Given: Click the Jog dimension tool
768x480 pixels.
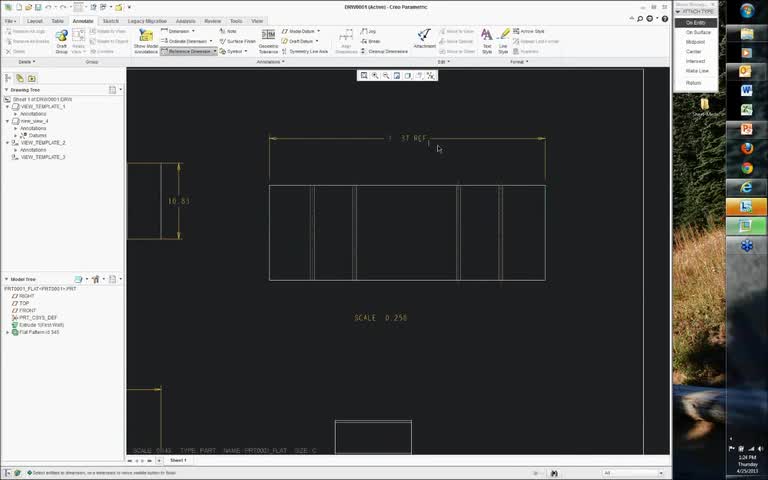Looking at the screenshot, I should (368, 31).
